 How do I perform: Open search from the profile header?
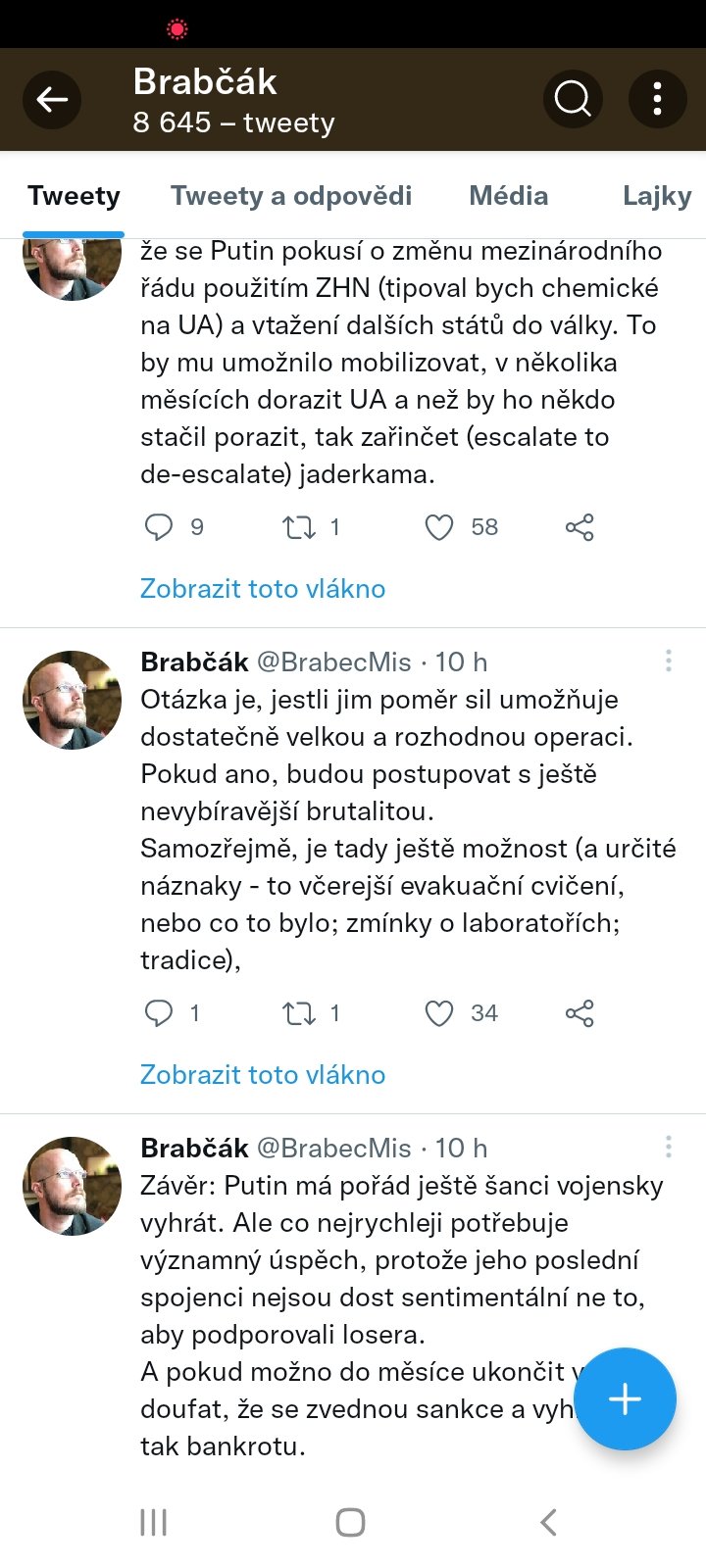573,99
